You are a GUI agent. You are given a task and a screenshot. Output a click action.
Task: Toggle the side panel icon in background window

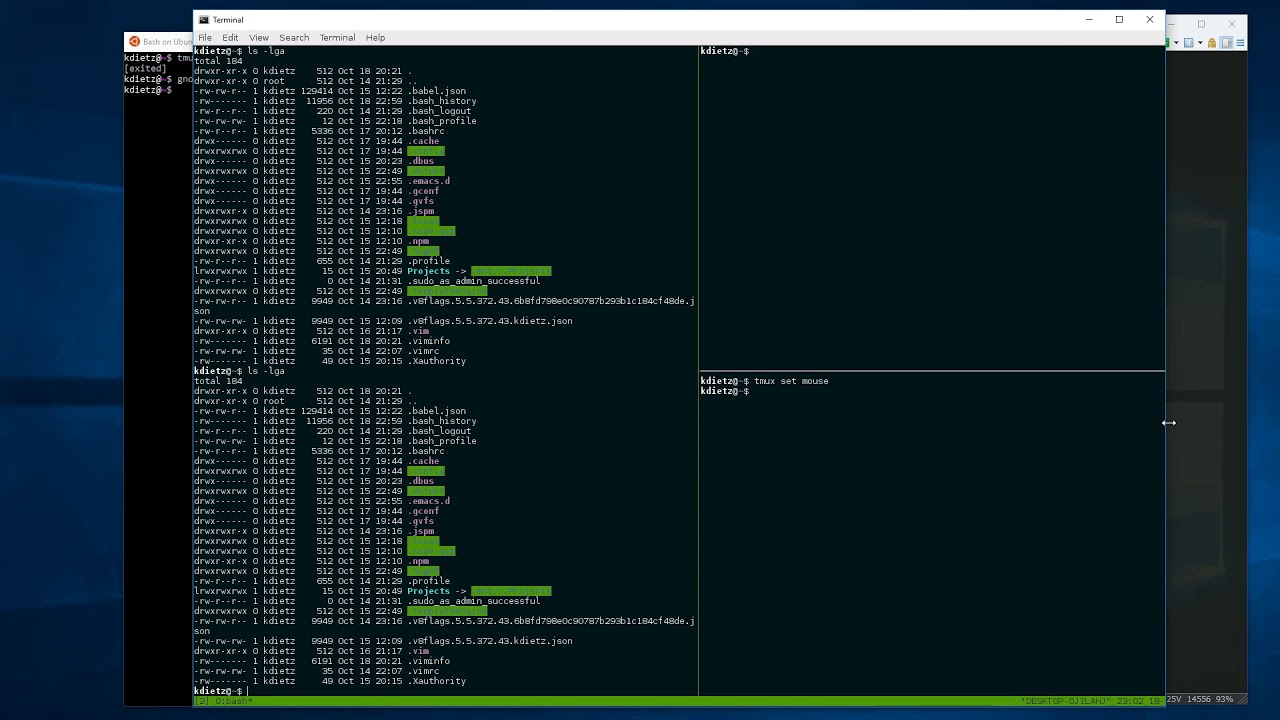point(1226,43)
